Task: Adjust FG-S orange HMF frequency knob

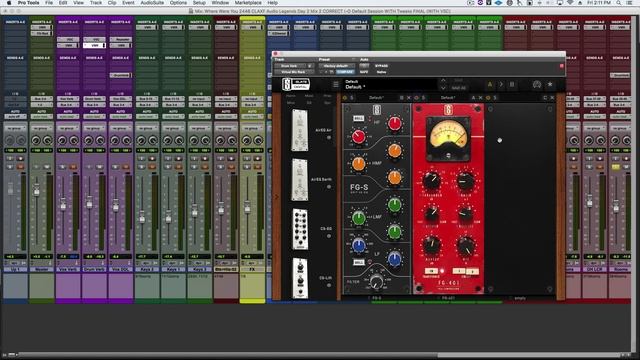Action: (x=358, y=164)
